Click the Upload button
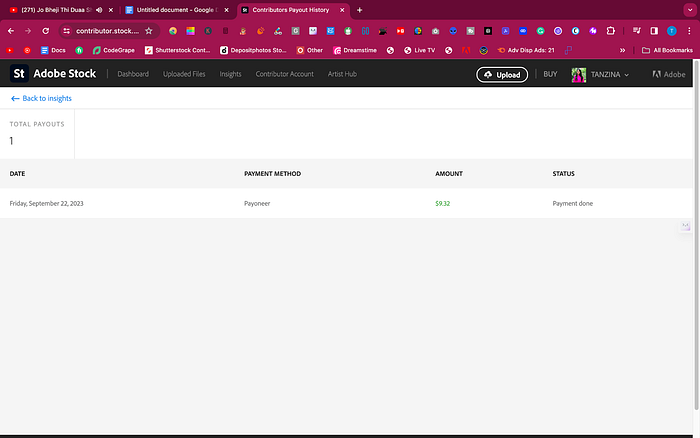Image resolution: width=700 pixels, height=438 pixels. (x=502, y=75)
